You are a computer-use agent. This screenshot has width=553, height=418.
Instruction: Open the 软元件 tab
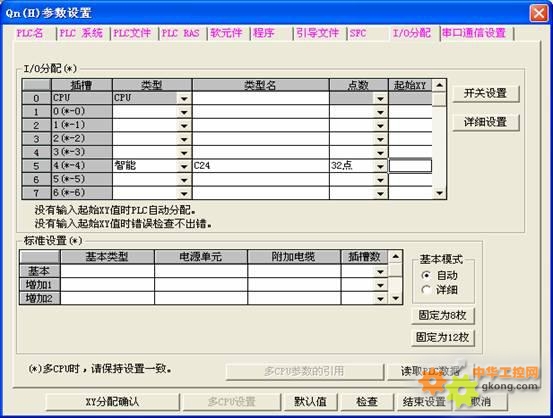226,34
